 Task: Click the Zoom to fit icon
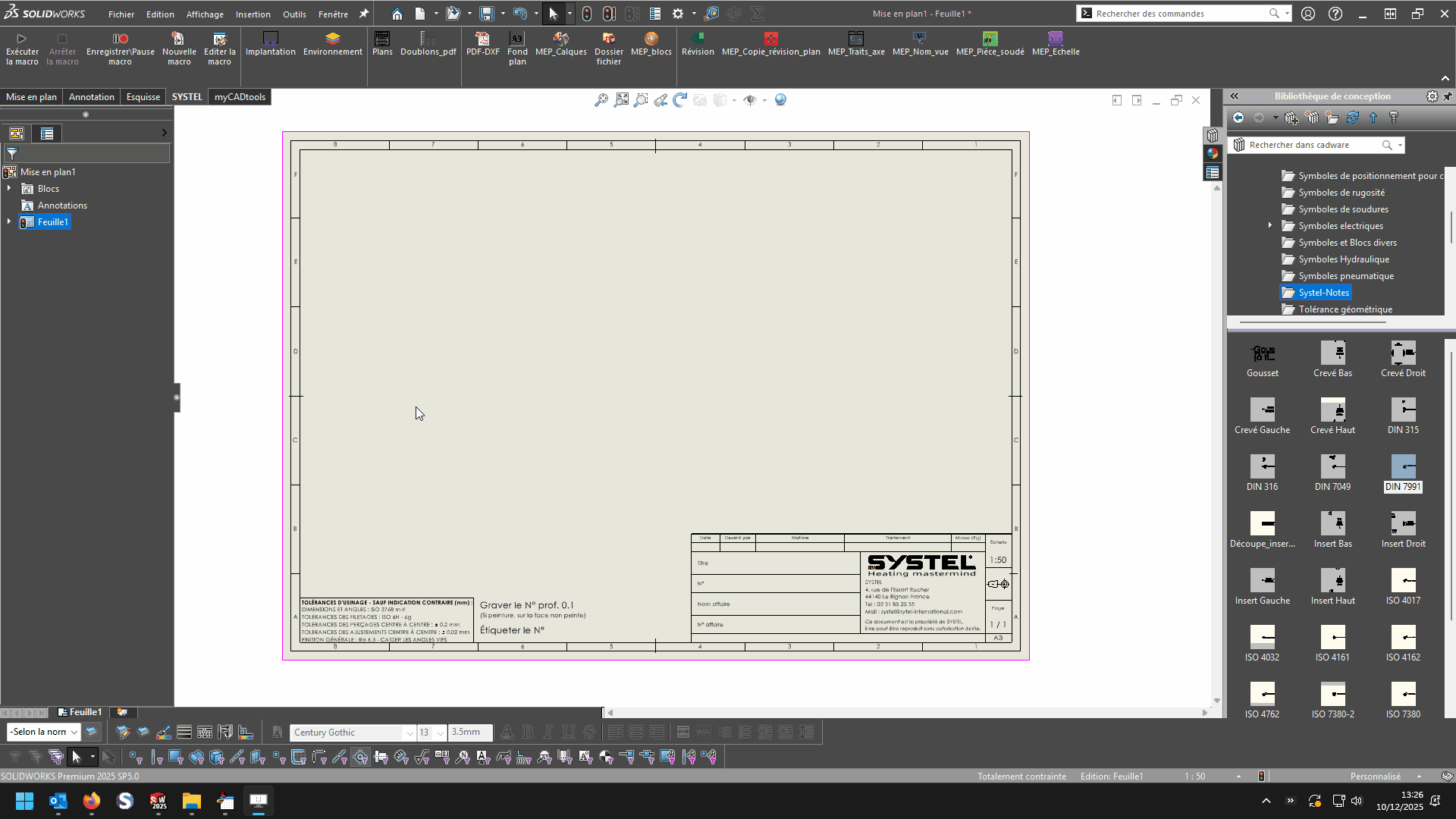pos(621,100)
